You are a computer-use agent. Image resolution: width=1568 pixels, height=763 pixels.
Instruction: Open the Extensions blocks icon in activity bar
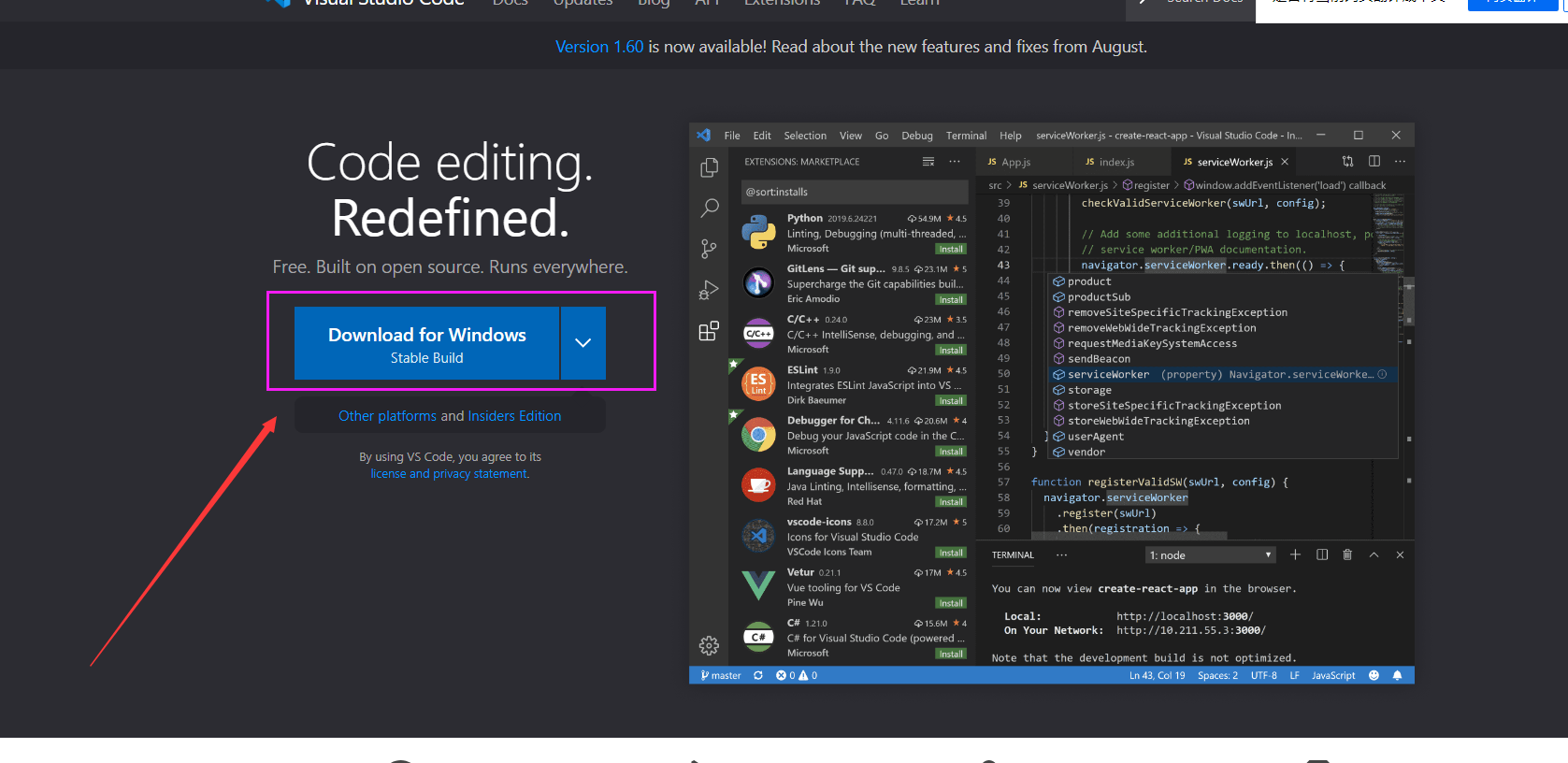(710, 331)
